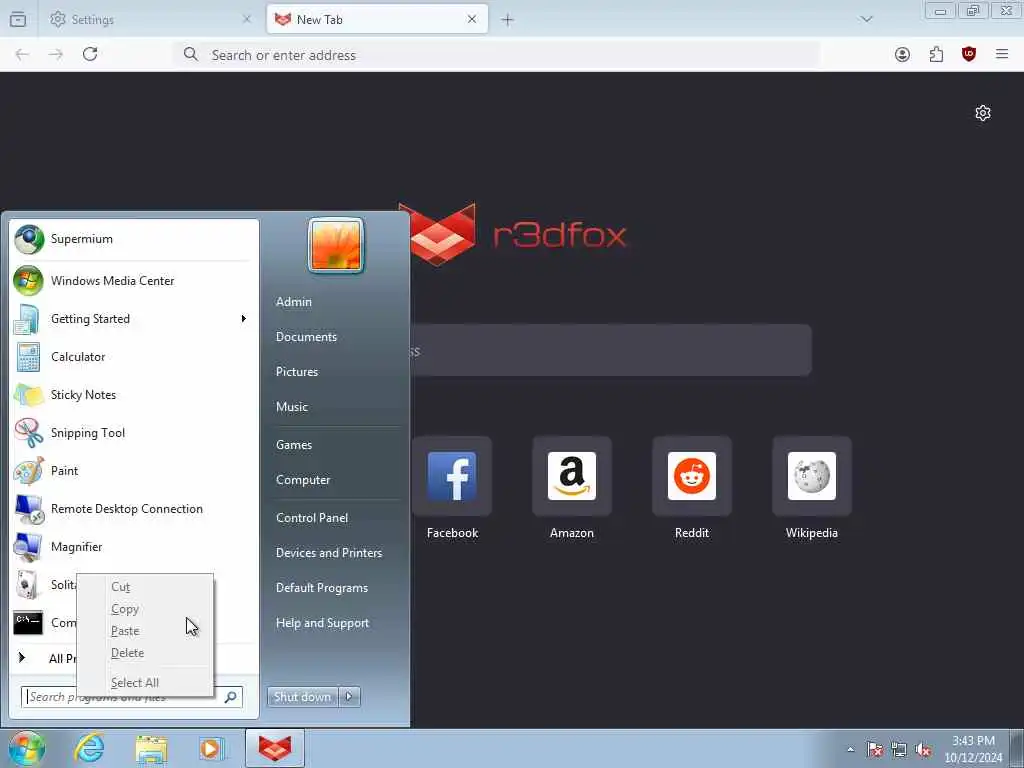
Task: Expand the Getting Started submenu arrow
Action: click(x=244, y=319)
